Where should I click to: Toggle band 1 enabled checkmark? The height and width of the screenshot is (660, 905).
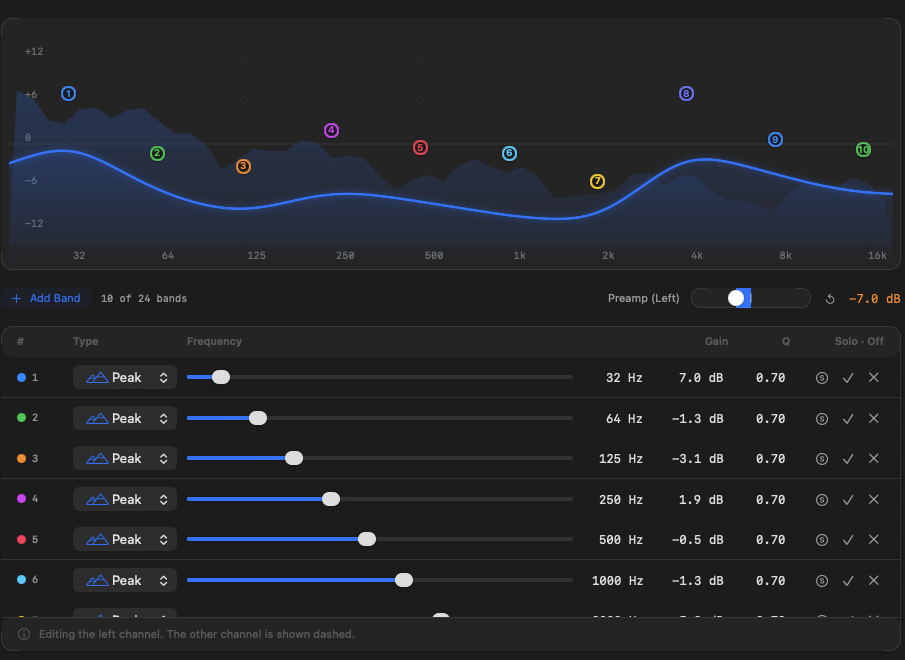(848, 378)
